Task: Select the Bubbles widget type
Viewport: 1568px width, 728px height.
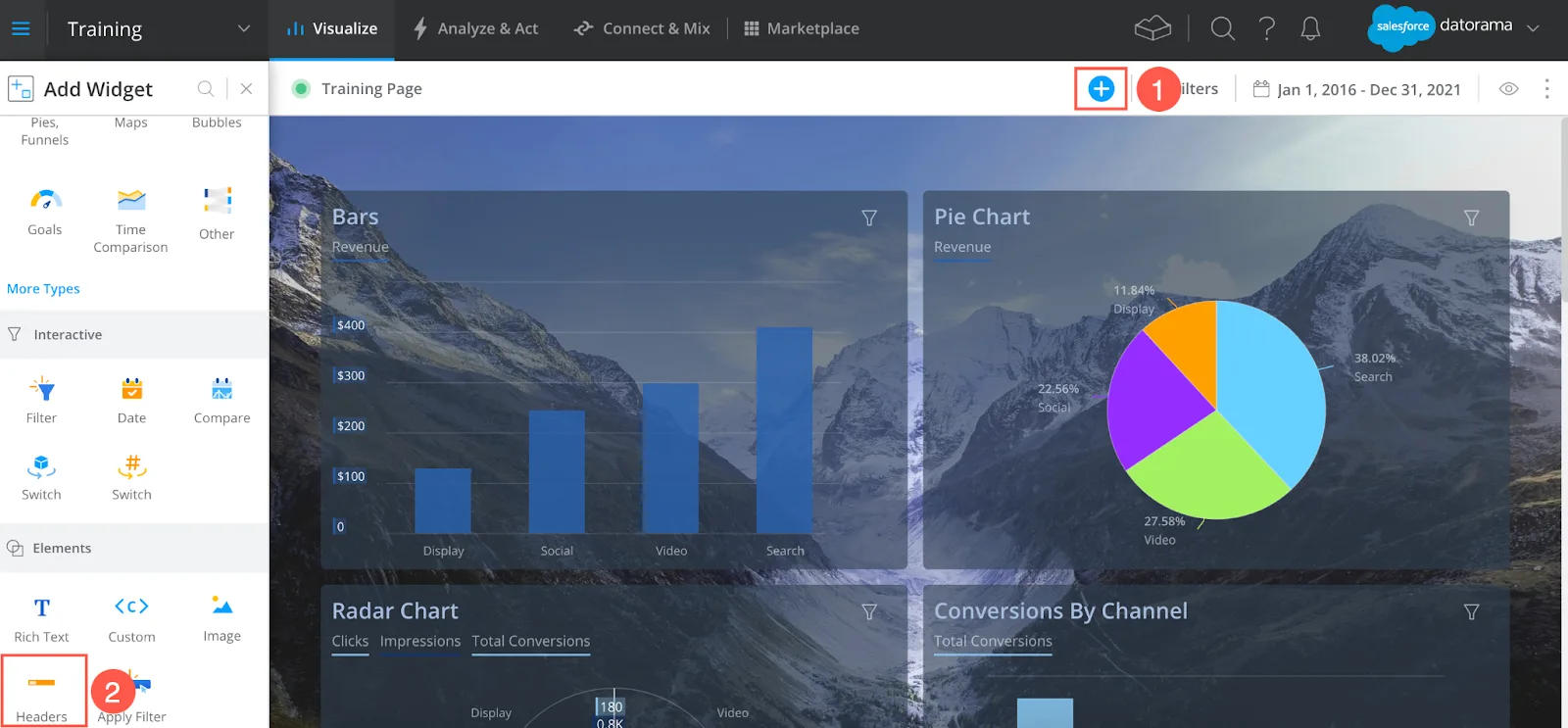Action: (217, 122)
